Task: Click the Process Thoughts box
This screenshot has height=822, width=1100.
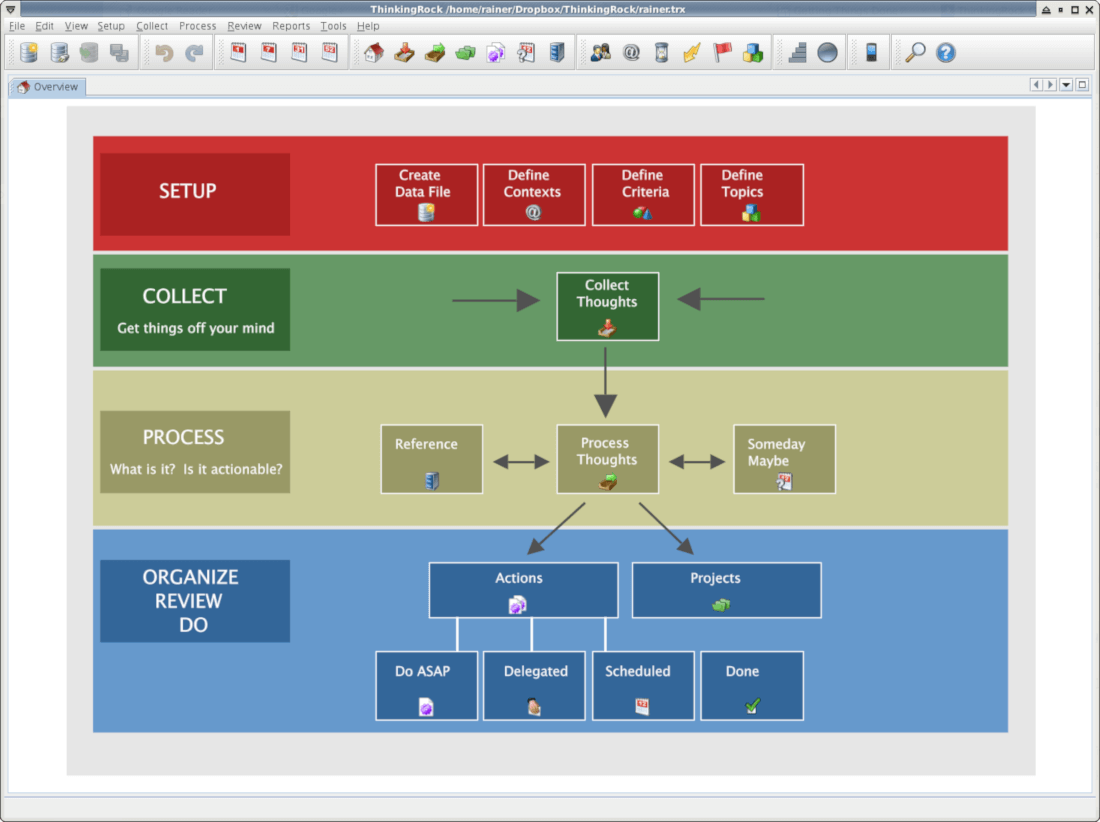Action: click(x=608, y=459)
